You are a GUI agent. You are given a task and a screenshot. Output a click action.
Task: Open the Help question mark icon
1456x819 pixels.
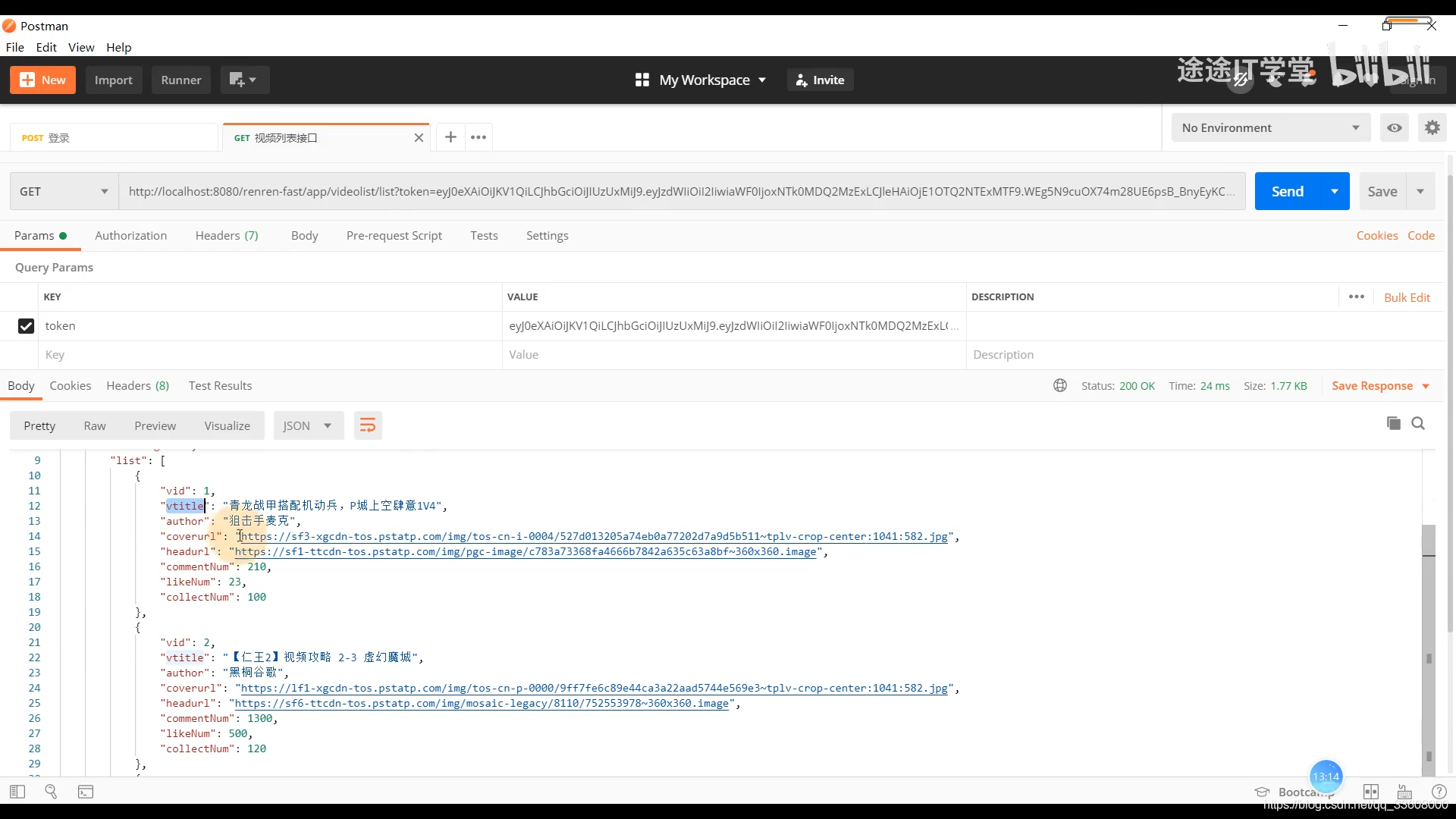click(x=1439, y=792)
